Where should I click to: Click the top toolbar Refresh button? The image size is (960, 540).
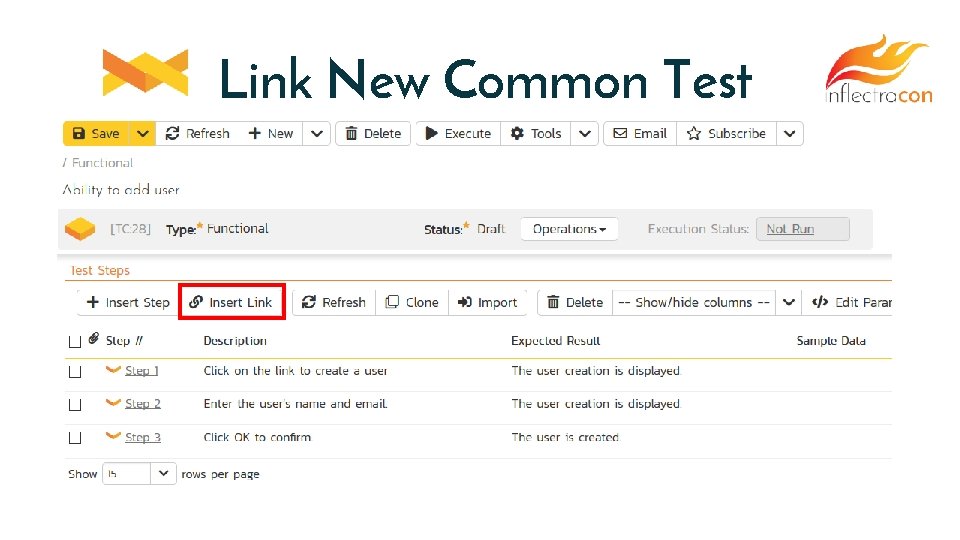[x=197, y=134]
